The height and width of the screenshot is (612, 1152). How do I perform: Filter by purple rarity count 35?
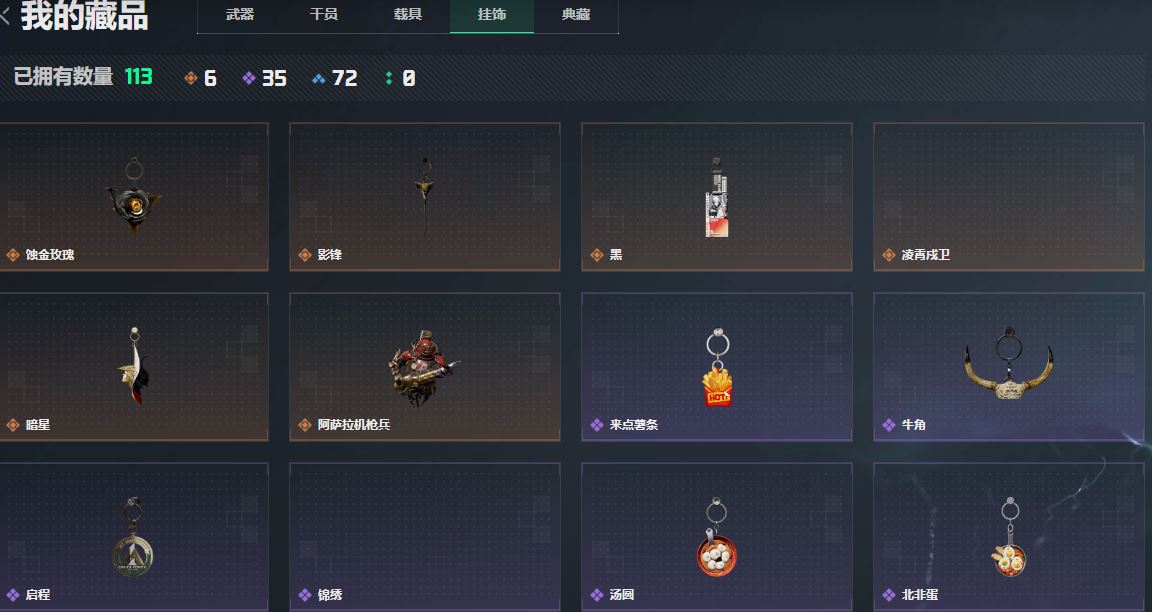pyautogui.click(x=264, y=78)
